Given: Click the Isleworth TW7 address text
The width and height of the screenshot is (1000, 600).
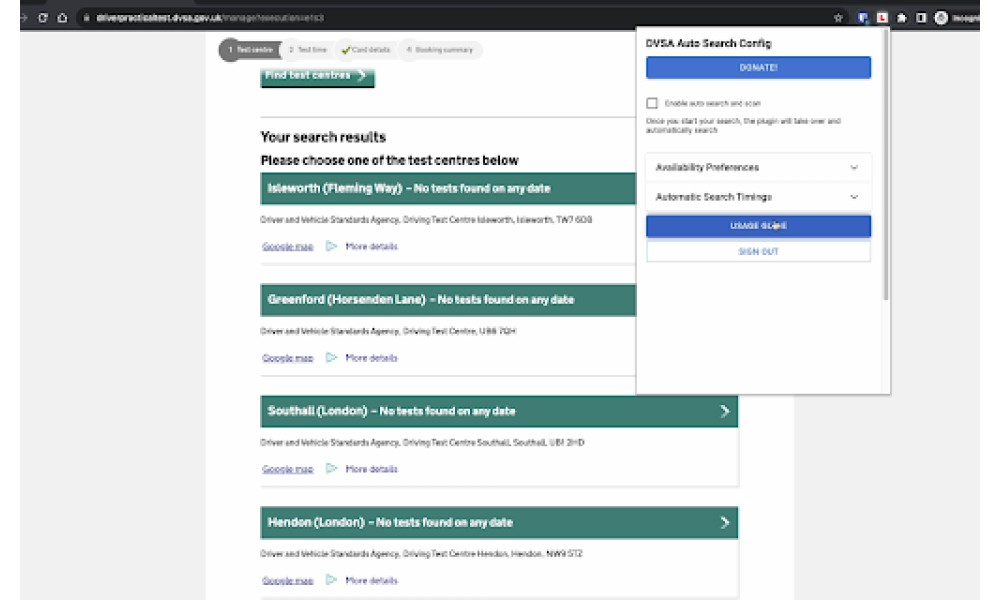Looking at the screenshot, I should (x=426, y=220).
